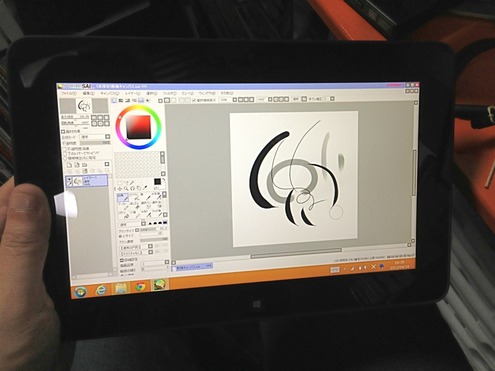Create a new normal layer
Viewport: 495px width, 371px height.
click(x=69, y=165)
